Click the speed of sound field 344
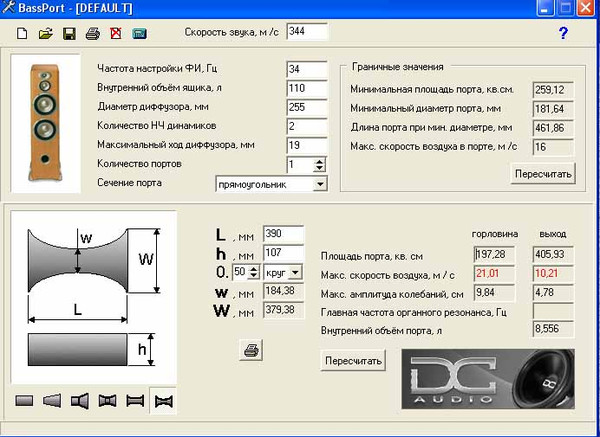This screenshot has height=437, width=600. click(x=307, y=31)
